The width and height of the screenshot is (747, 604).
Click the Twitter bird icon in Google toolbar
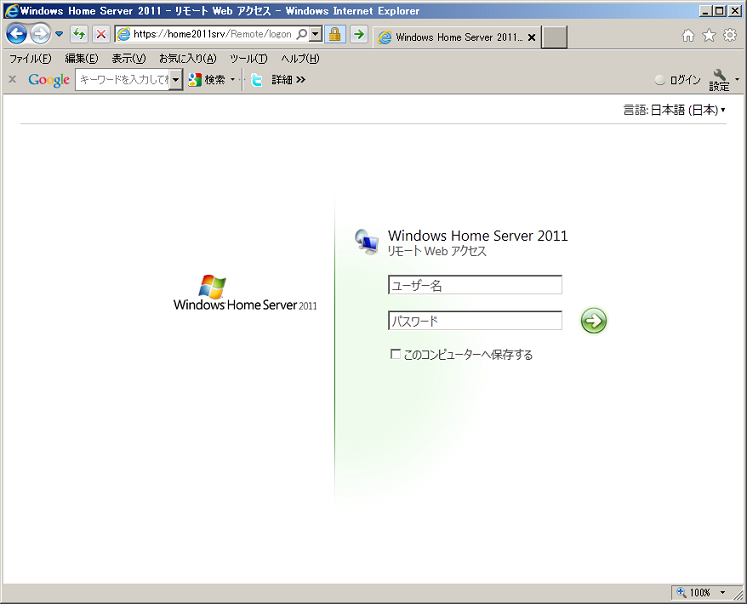pos(257,80)
